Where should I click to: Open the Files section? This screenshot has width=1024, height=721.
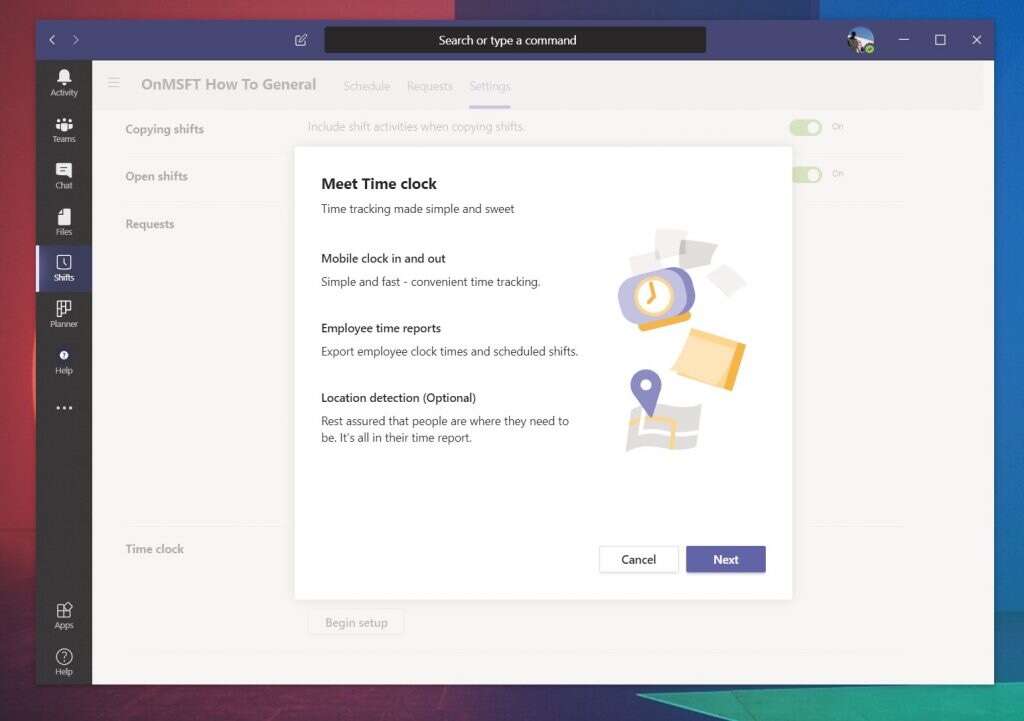pyautogui.click(x=63, y=222)
